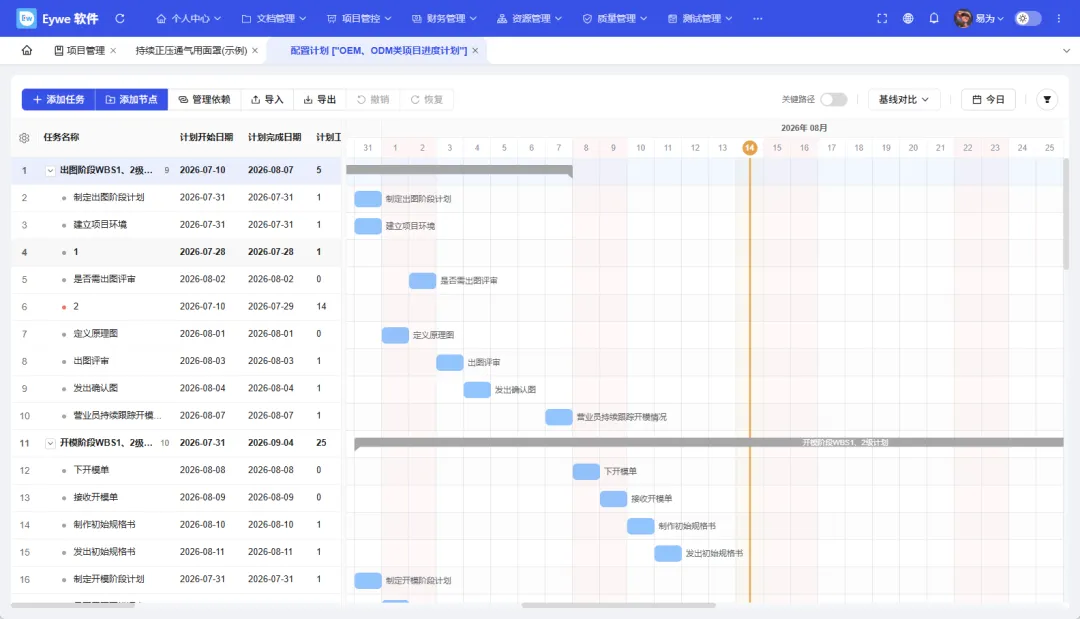Open the 财务管理 menu

(x=444, y=19)
